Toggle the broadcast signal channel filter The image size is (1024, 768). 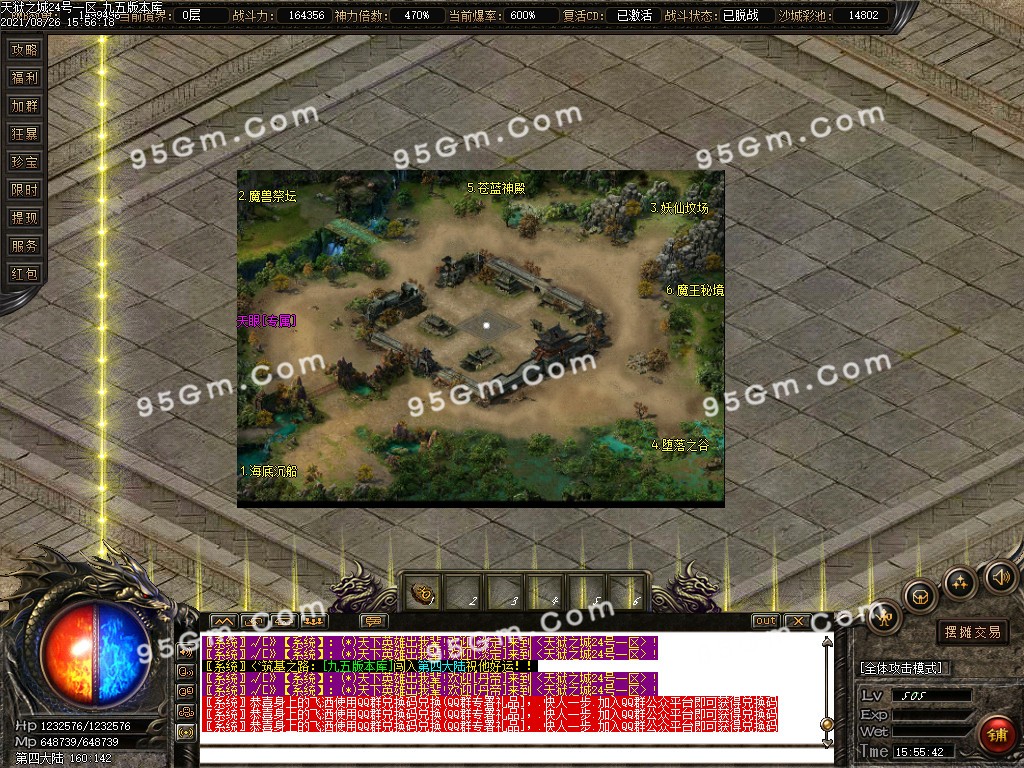click(x=186, y=733)
